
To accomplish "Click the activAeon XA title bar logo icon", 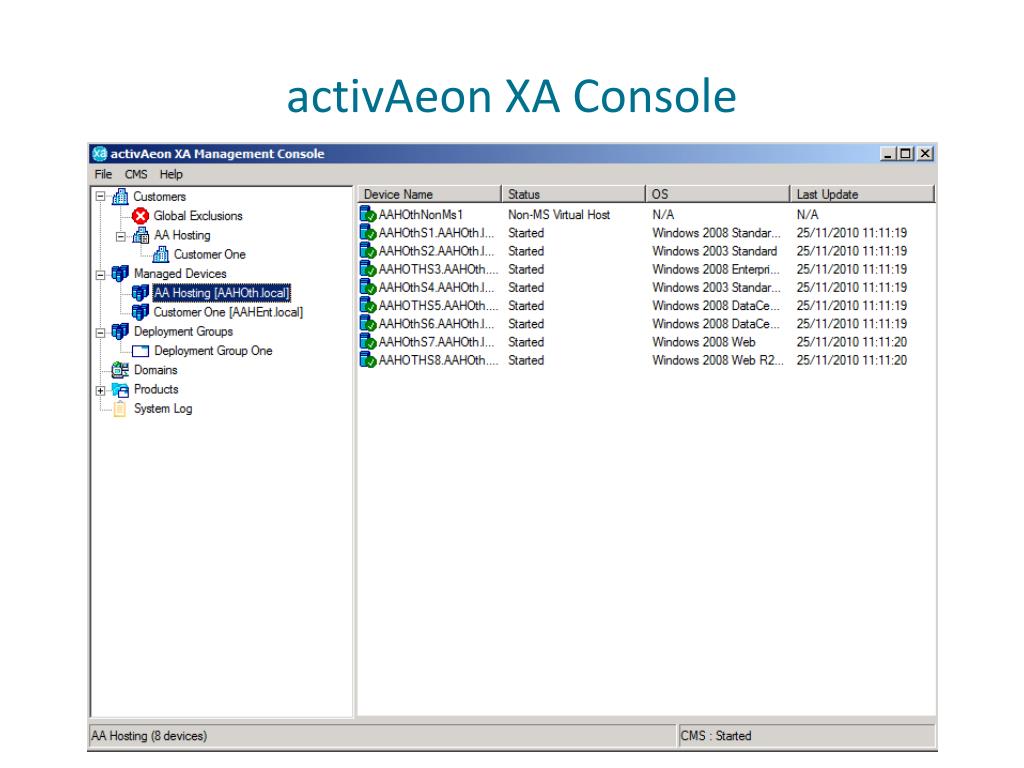I will coord(99,153).
